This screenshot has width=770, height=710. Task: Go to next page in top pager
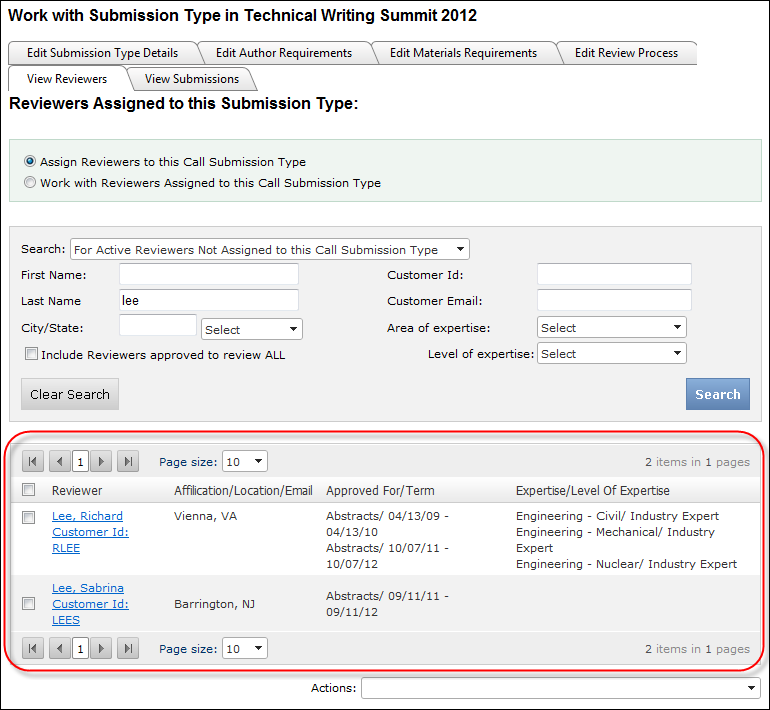[x=101, y=461]
